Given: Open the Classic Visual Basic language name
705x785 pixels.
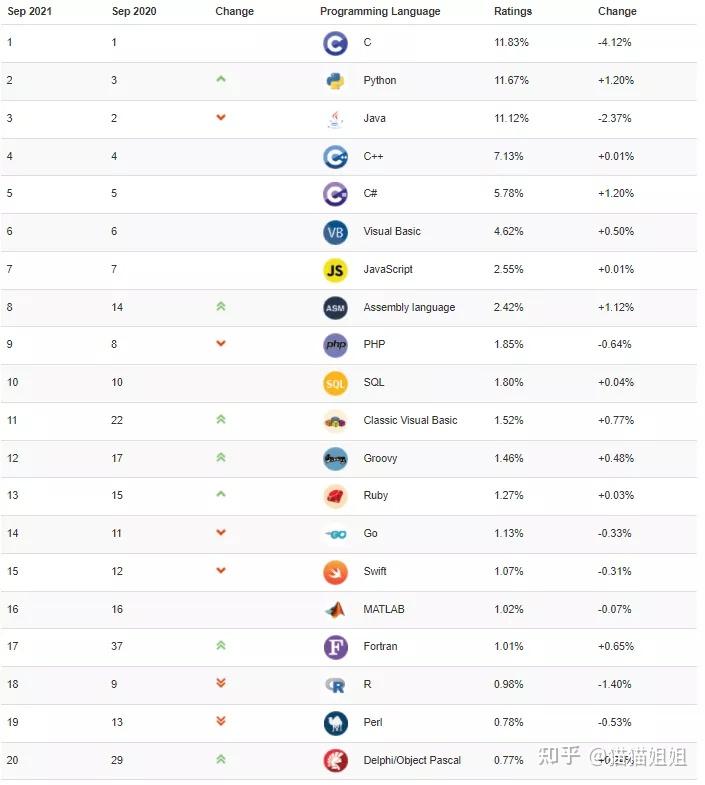Looking at the screenshot, I should pos(410,421).
